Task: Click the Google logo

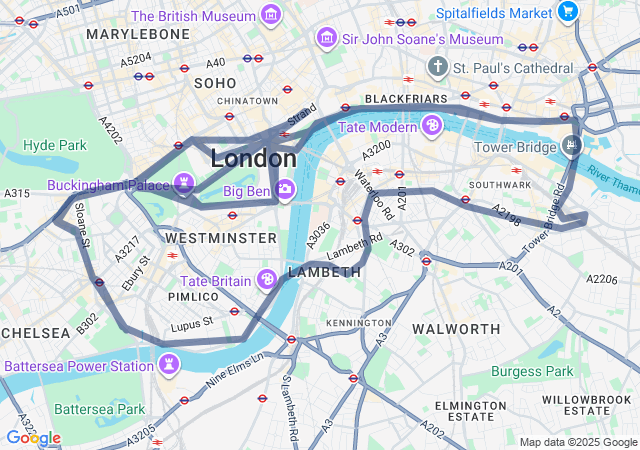Action: [34, 438]
